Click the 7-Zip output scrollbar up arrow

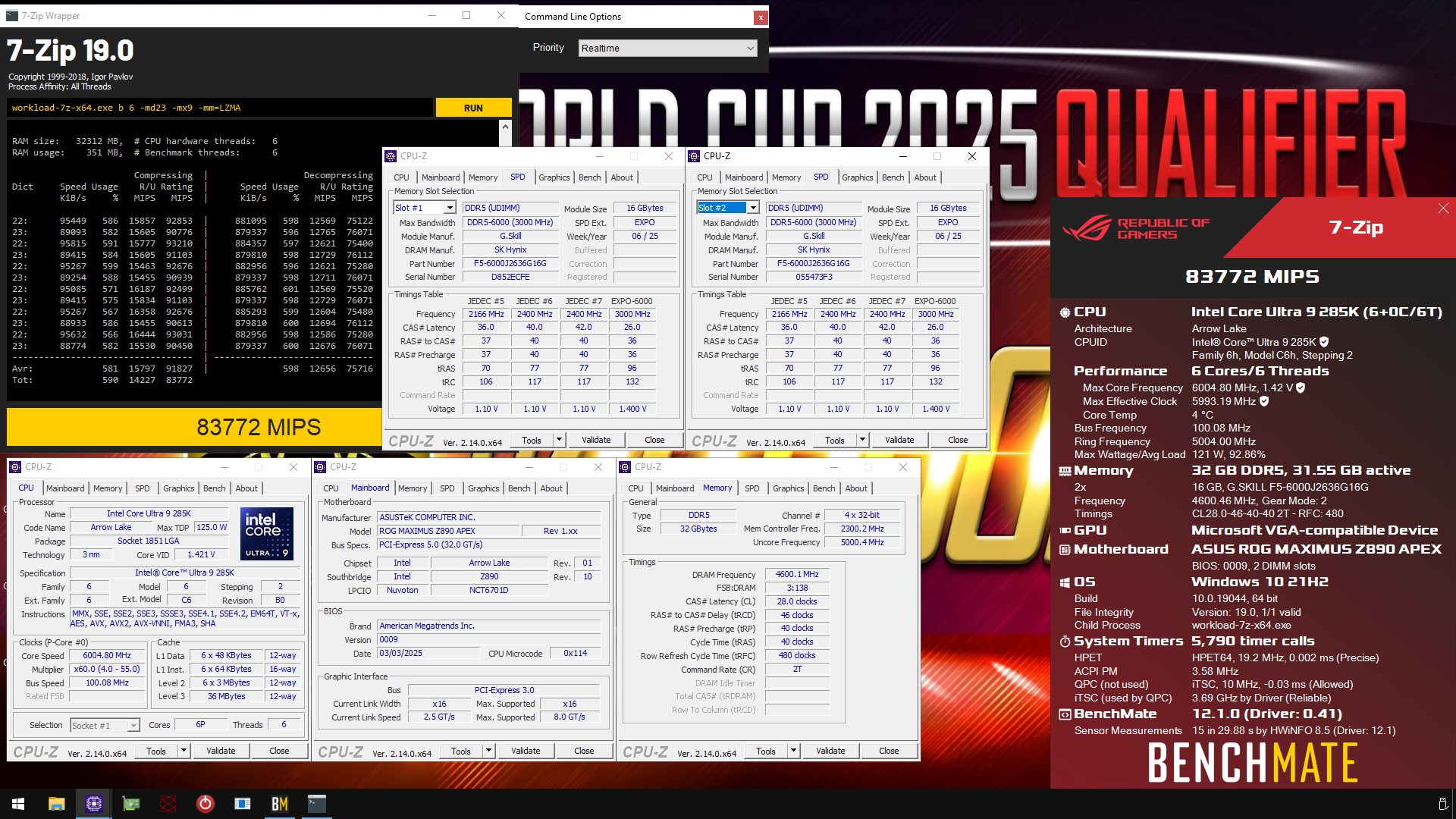[x=505, y=127]
